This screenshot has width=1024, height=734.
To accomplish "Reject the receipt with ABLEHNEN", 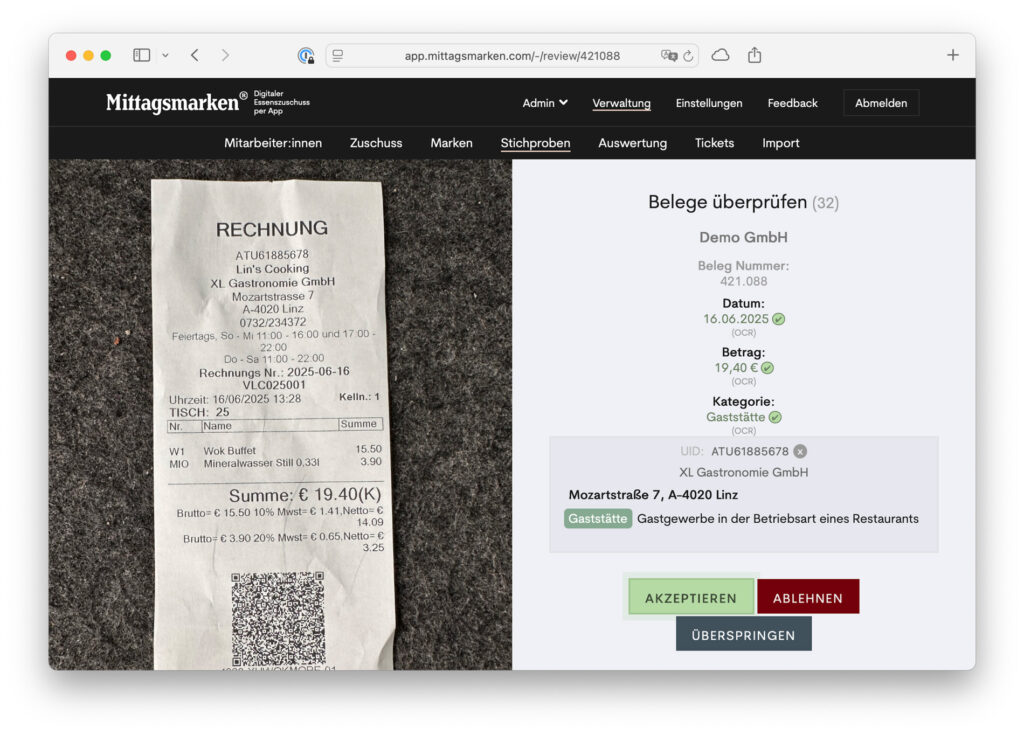I will tap(807, 598).
